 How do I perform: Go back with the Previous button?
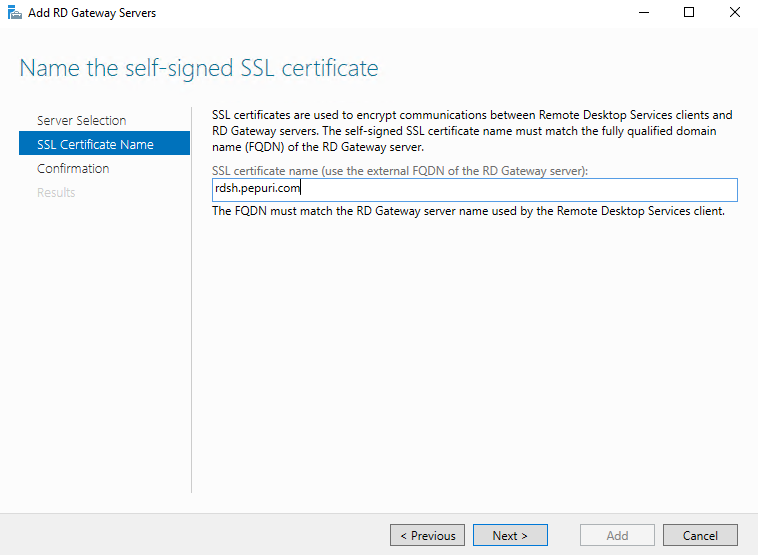(x=427, y=535)
